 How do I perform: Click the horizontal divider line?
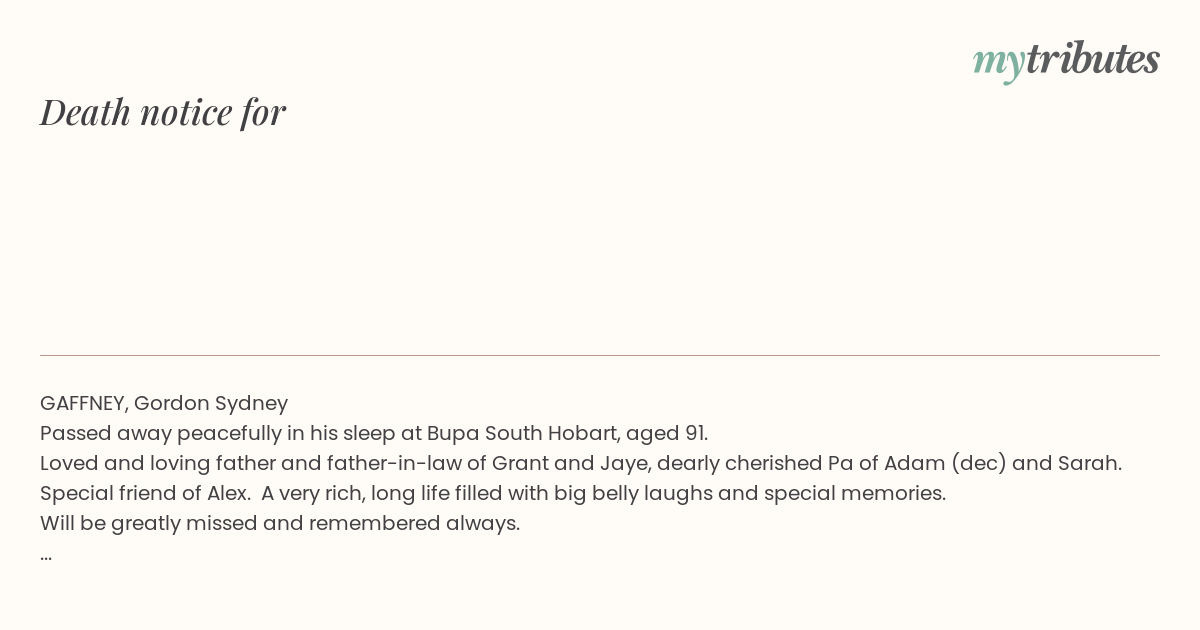(600, 355)
